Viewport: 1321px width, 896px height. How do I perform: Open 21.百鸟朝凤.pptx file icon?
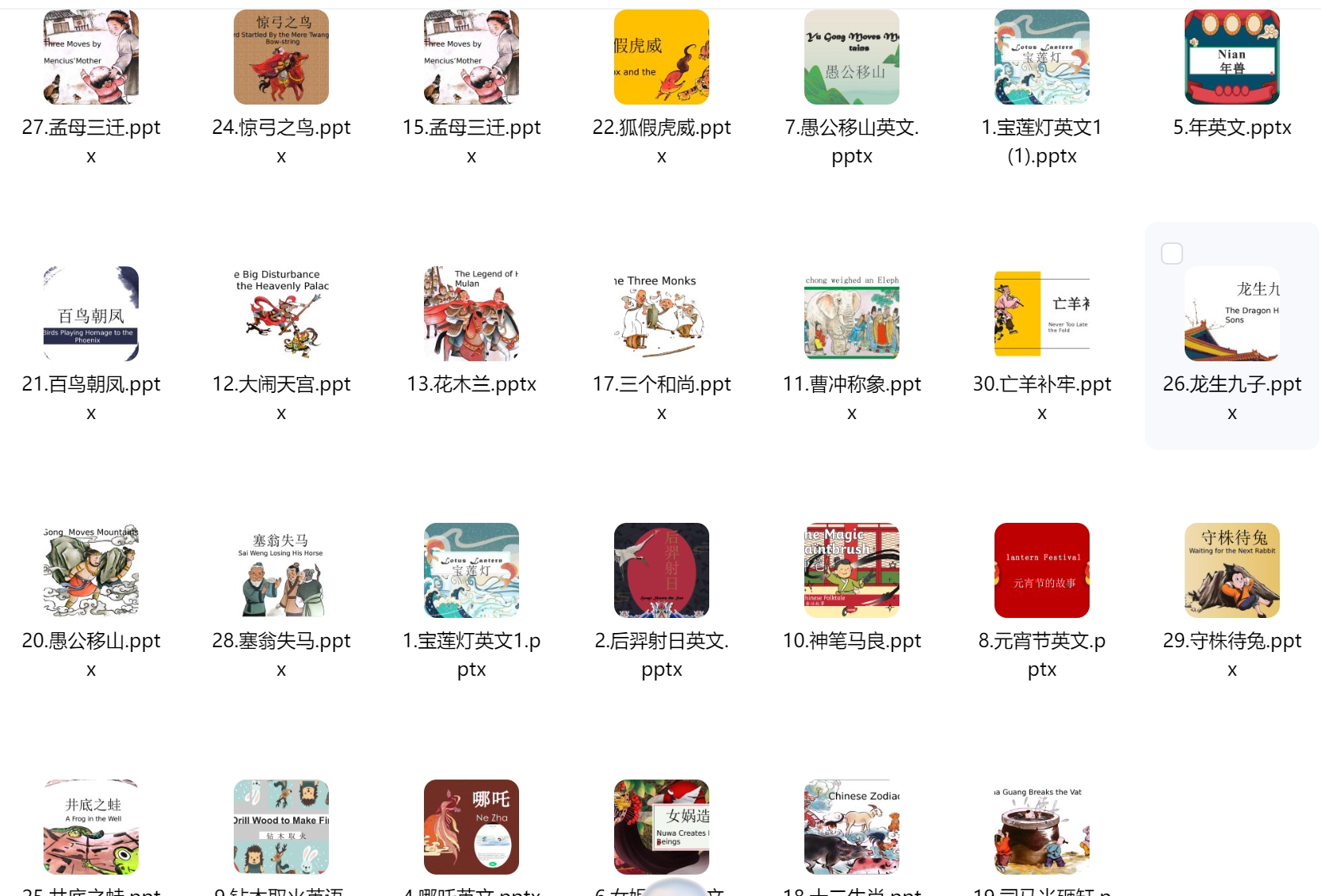tap(91, 314)
